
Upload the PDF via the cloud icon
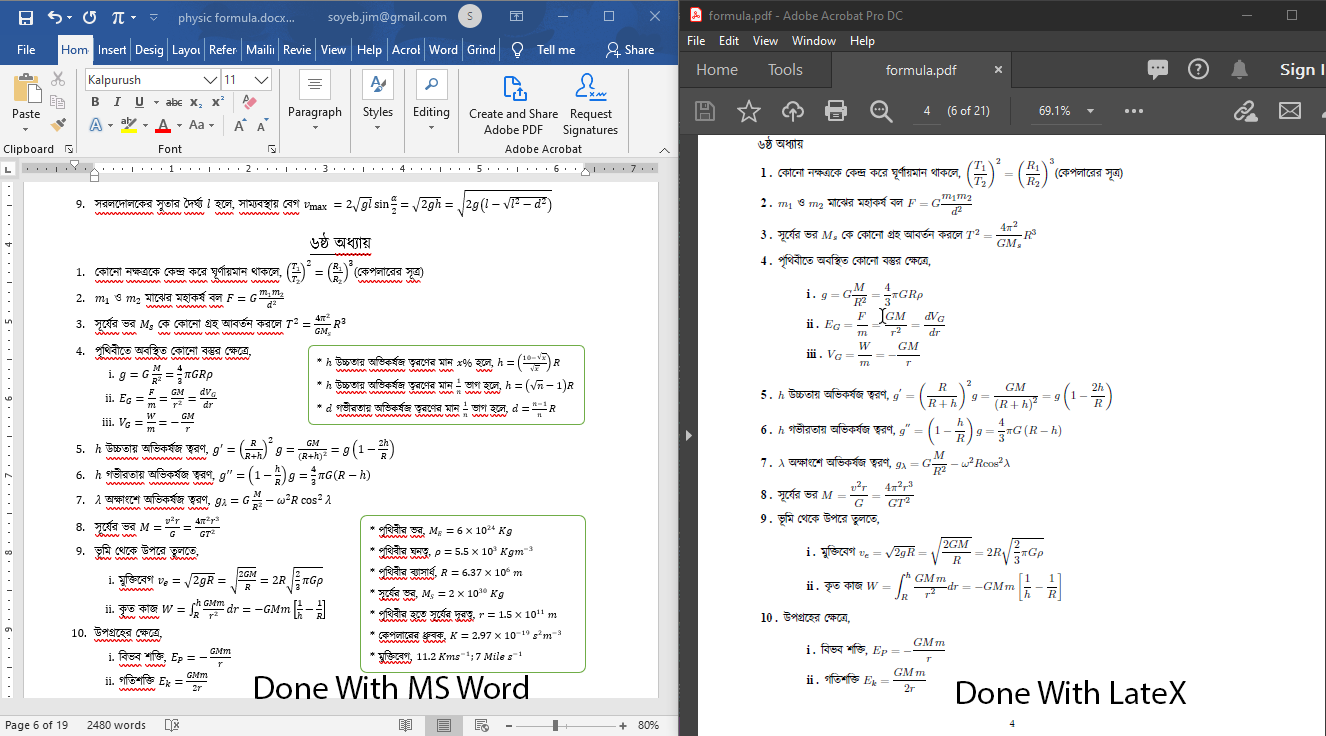793,111
